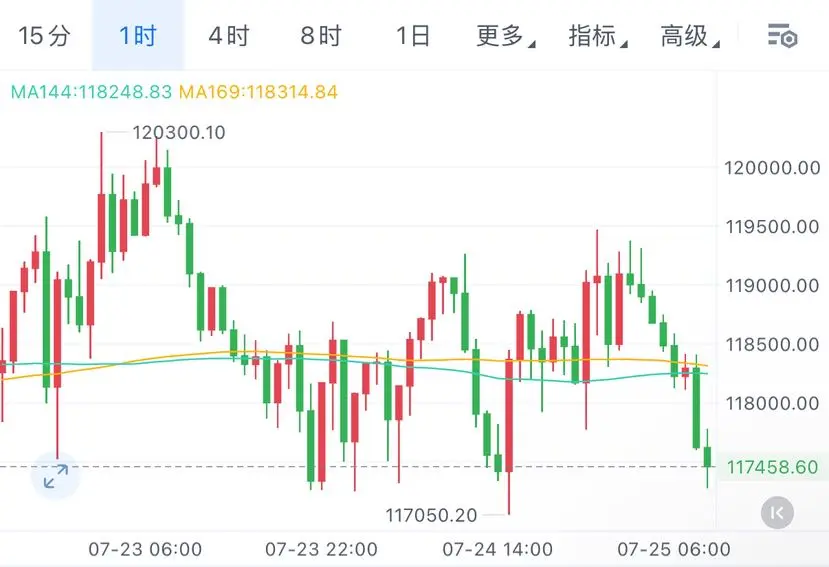Select the 15分 timeframe tab
The height and width of the screenshot is (567, 829).
coord(44,36)
